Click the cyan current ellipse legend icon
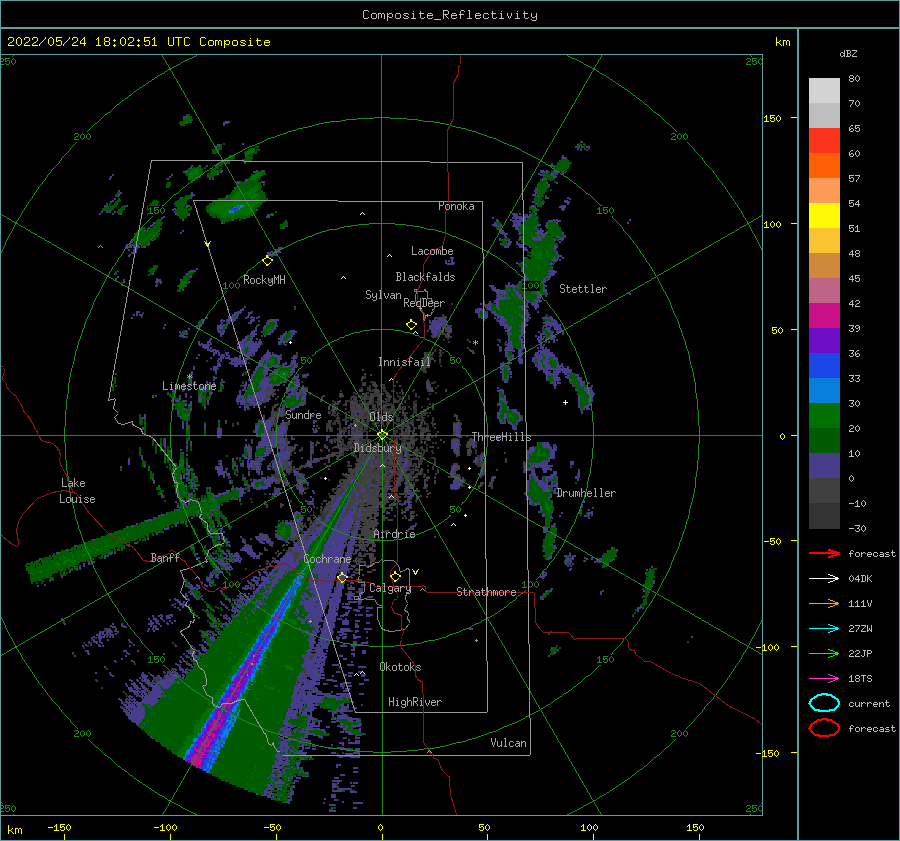This screenshot has width=900, height=841. coord(824,703)
